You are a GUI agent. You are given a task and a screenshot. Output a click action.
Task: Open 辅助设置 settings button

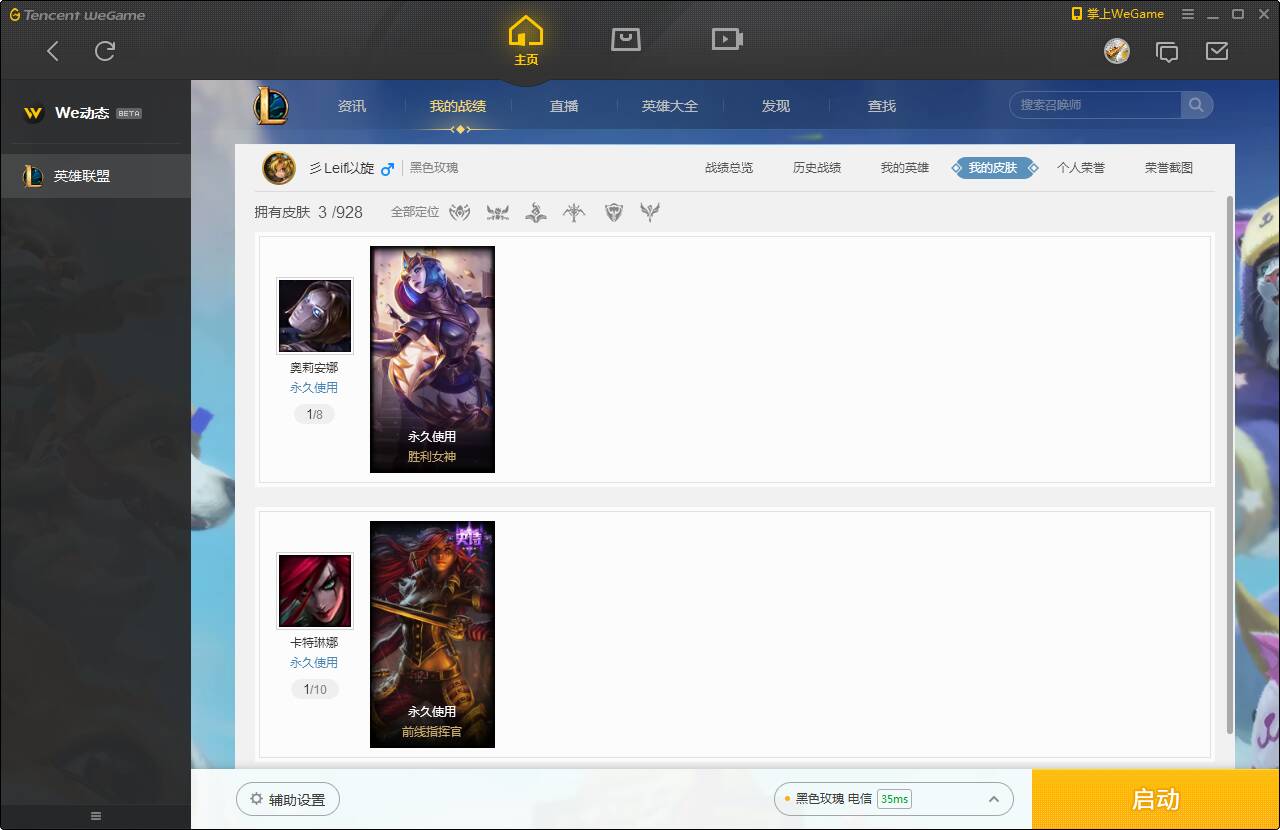tap(288, 800)
